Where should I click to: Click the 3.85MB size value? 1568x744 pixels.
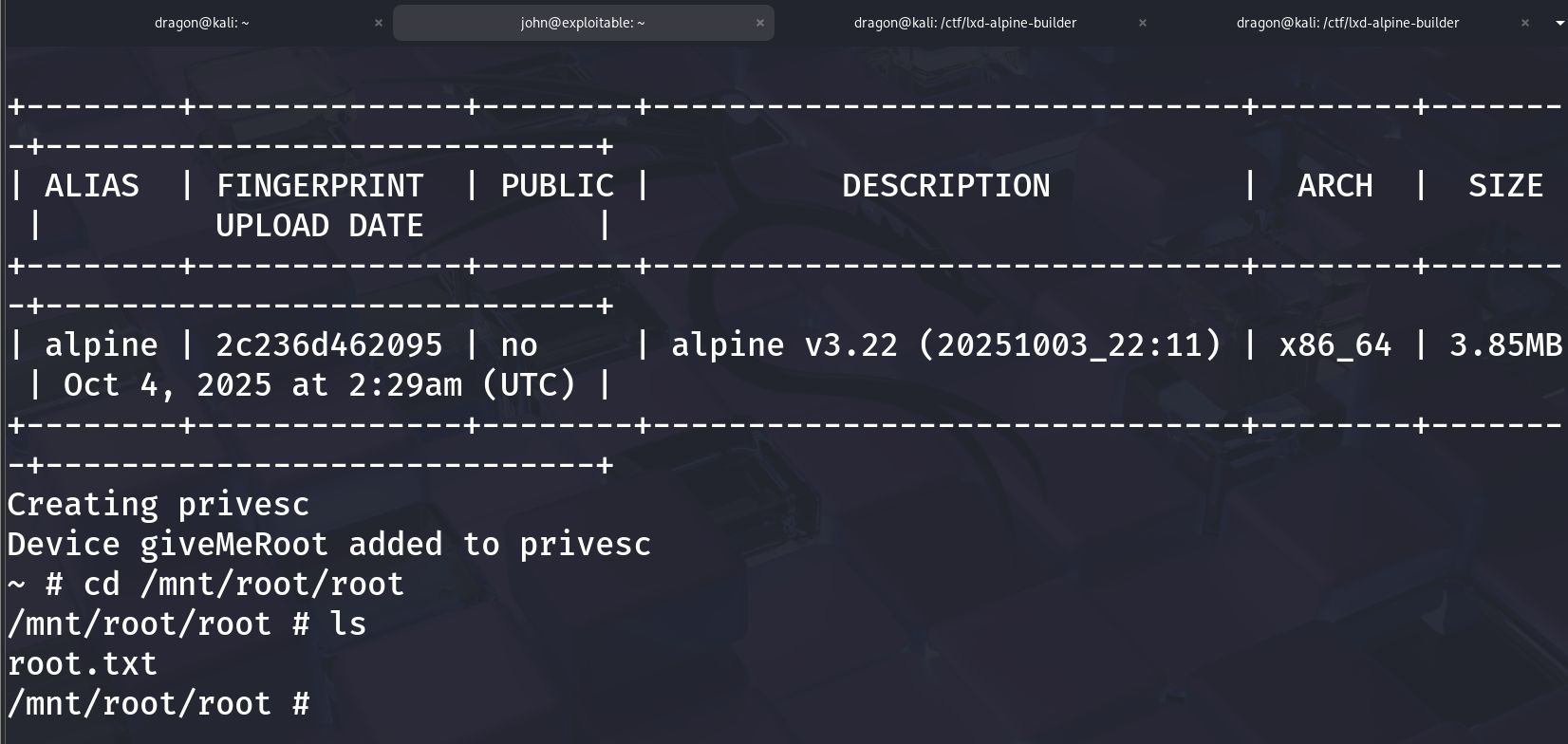coord(1505,344)
